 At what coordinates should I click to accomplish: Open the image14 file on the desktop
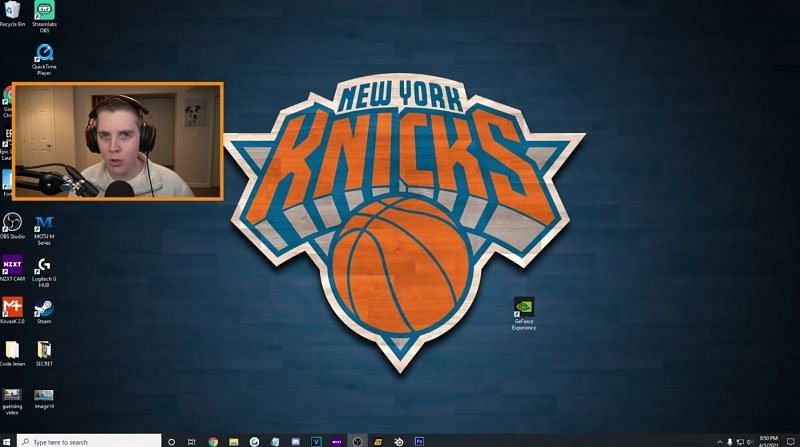[44, 399]
